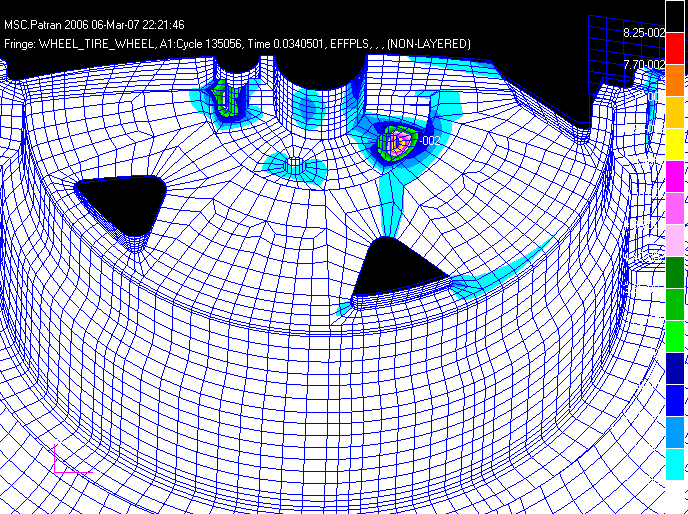Select the yellow color band in legend

tap(676, 144)
